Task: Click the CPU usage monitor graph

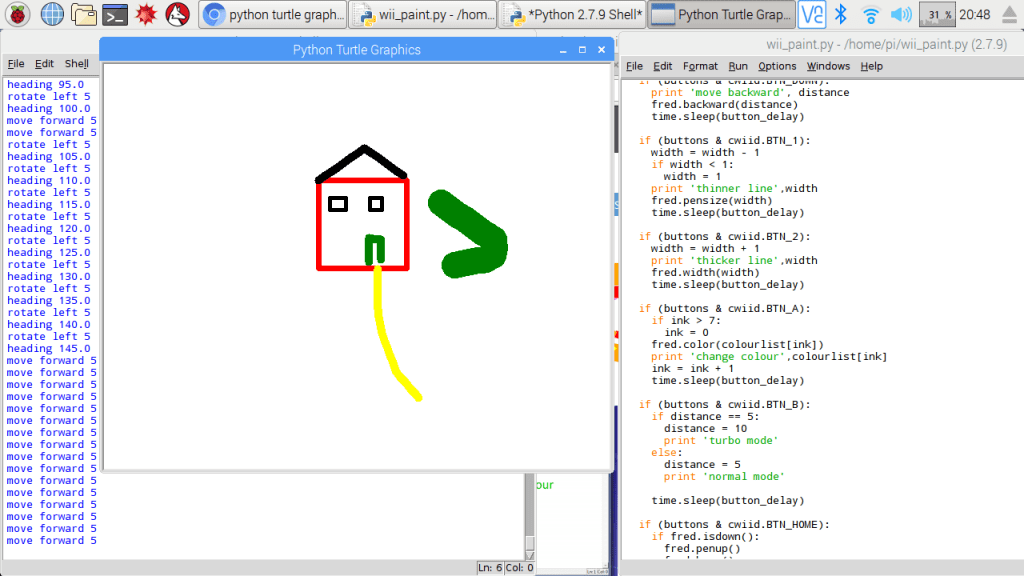Action: (x=937, y=14)
